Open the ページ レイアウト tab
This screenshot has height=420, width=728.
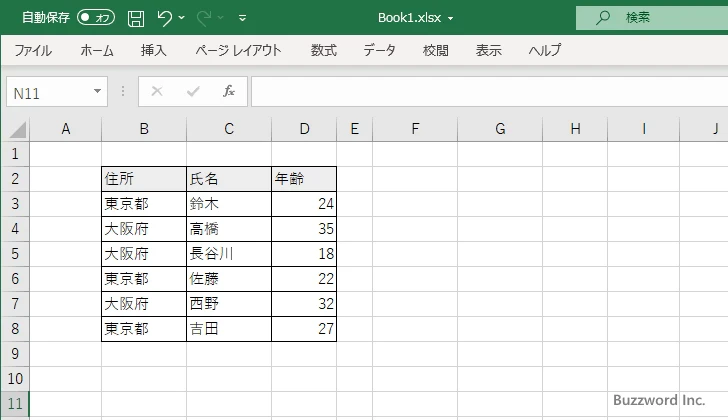pos(238,50)
